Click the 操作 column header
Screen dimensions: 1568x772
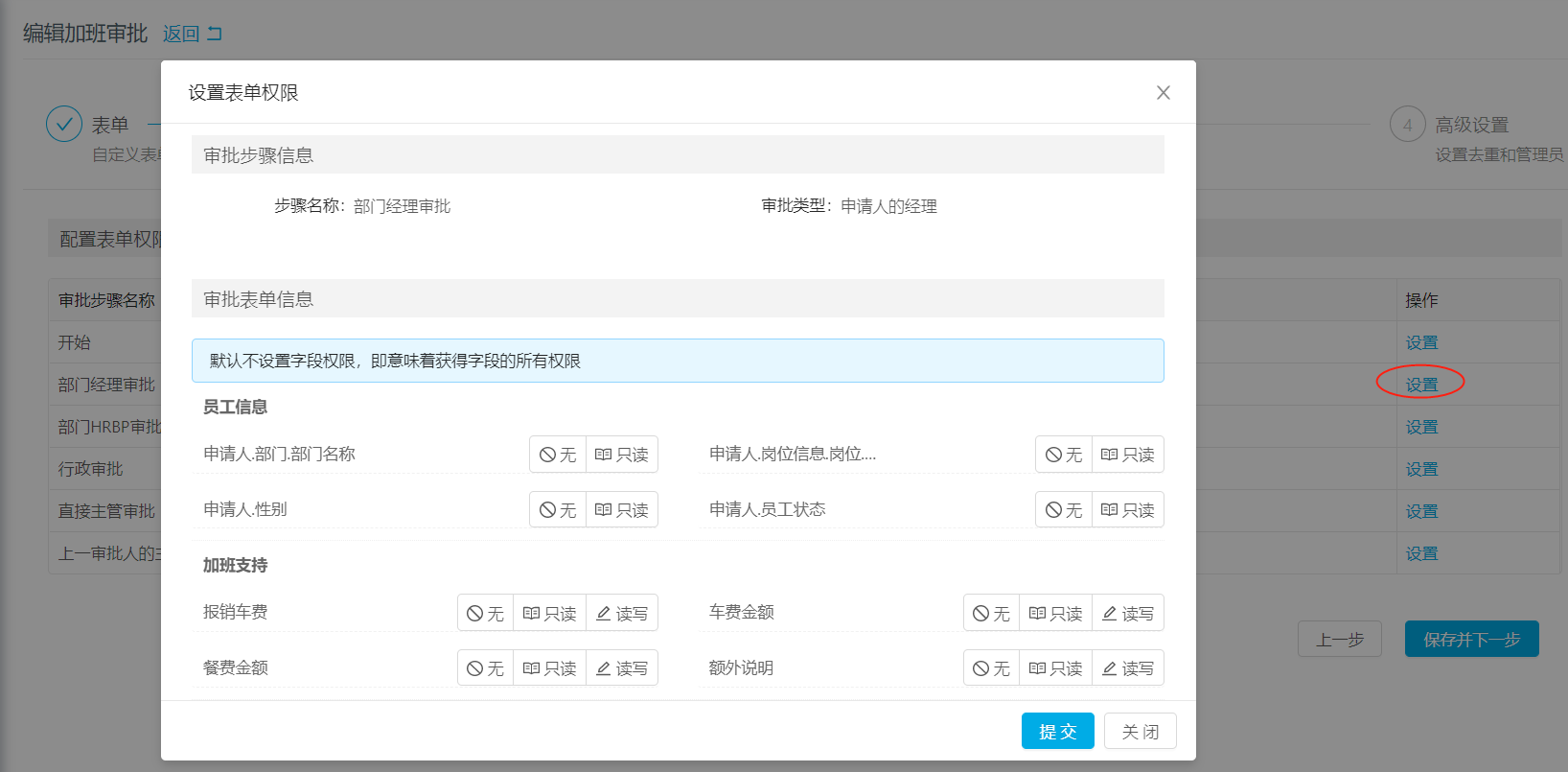coord(1421,300)
